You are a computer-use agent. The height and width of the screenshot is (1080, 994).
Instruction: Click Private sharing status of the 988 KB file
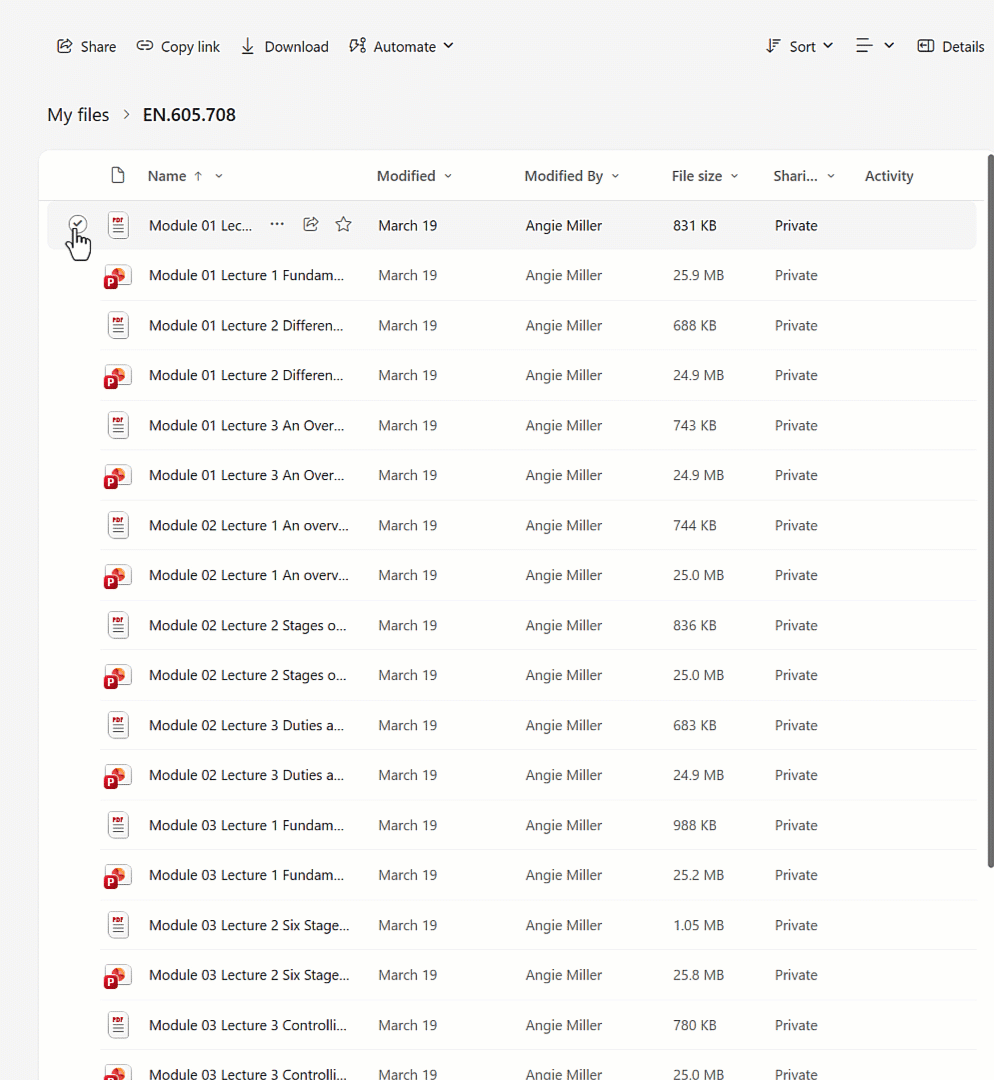tap(796, 825)
